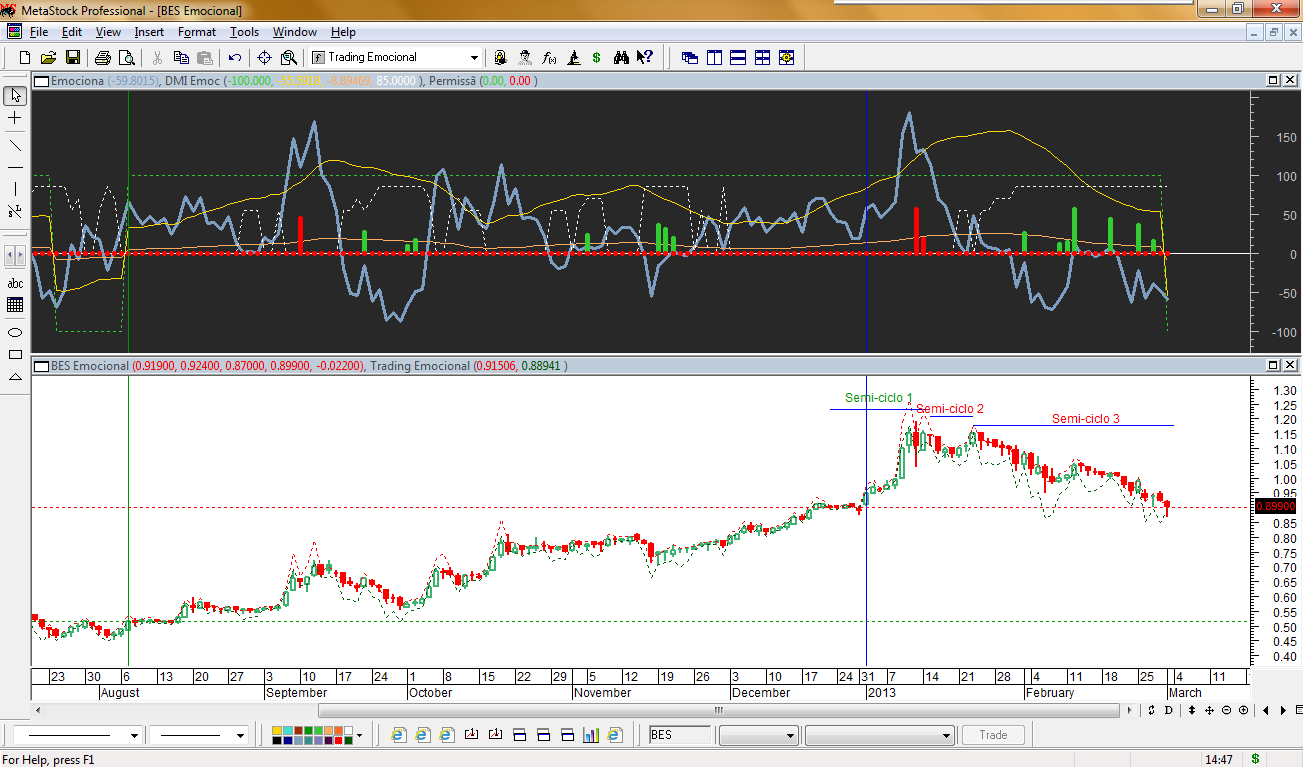Click the Semi-ciclo 1 chart label
This screenshot has width=1303, height=768.
click(x=879, y=398)
